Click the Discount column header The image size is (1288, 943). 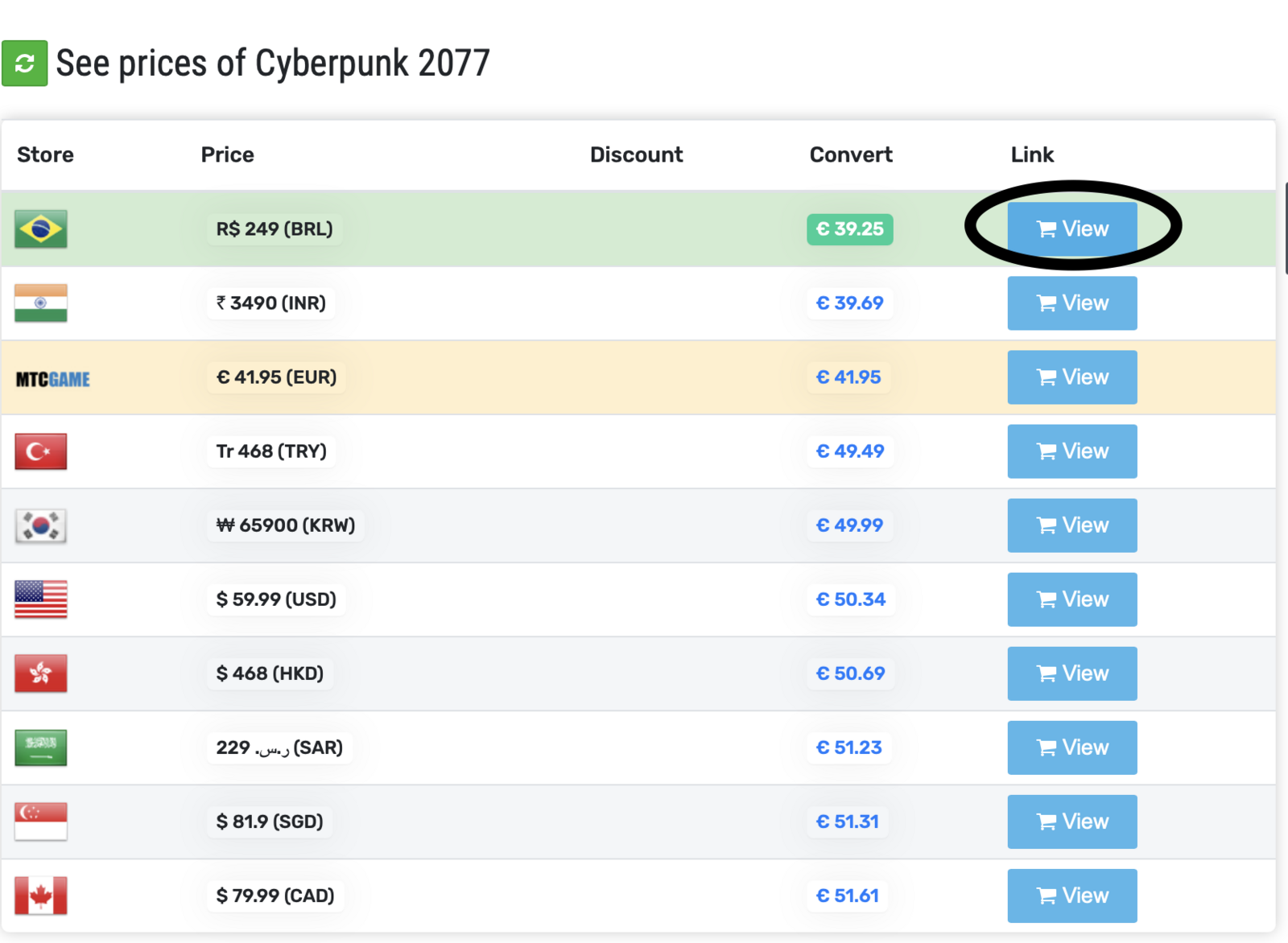tap(636, 154)
